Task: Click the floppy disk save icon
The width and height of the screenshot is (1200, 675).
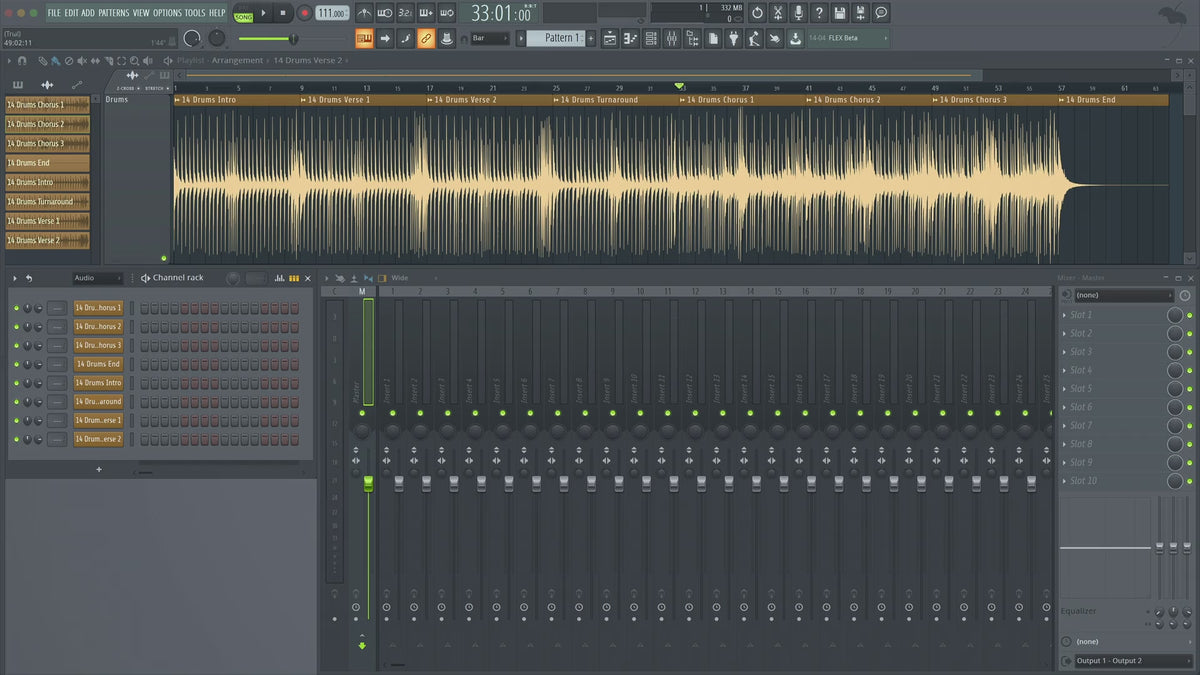Action: point(840,13)
